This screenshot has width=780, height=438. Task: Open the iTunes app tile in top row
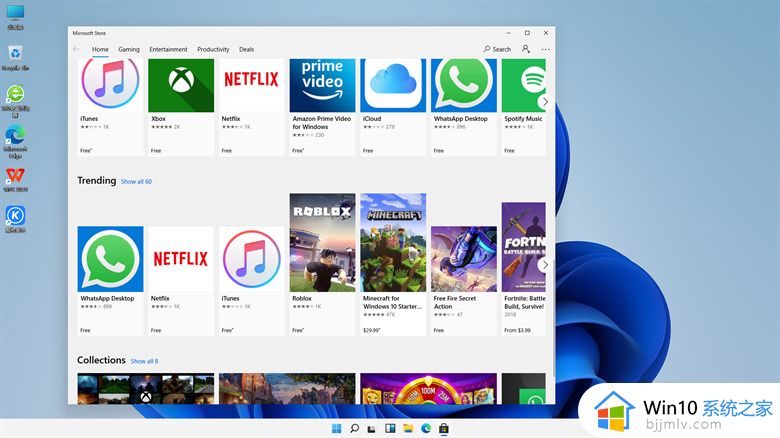pos(110,107)
